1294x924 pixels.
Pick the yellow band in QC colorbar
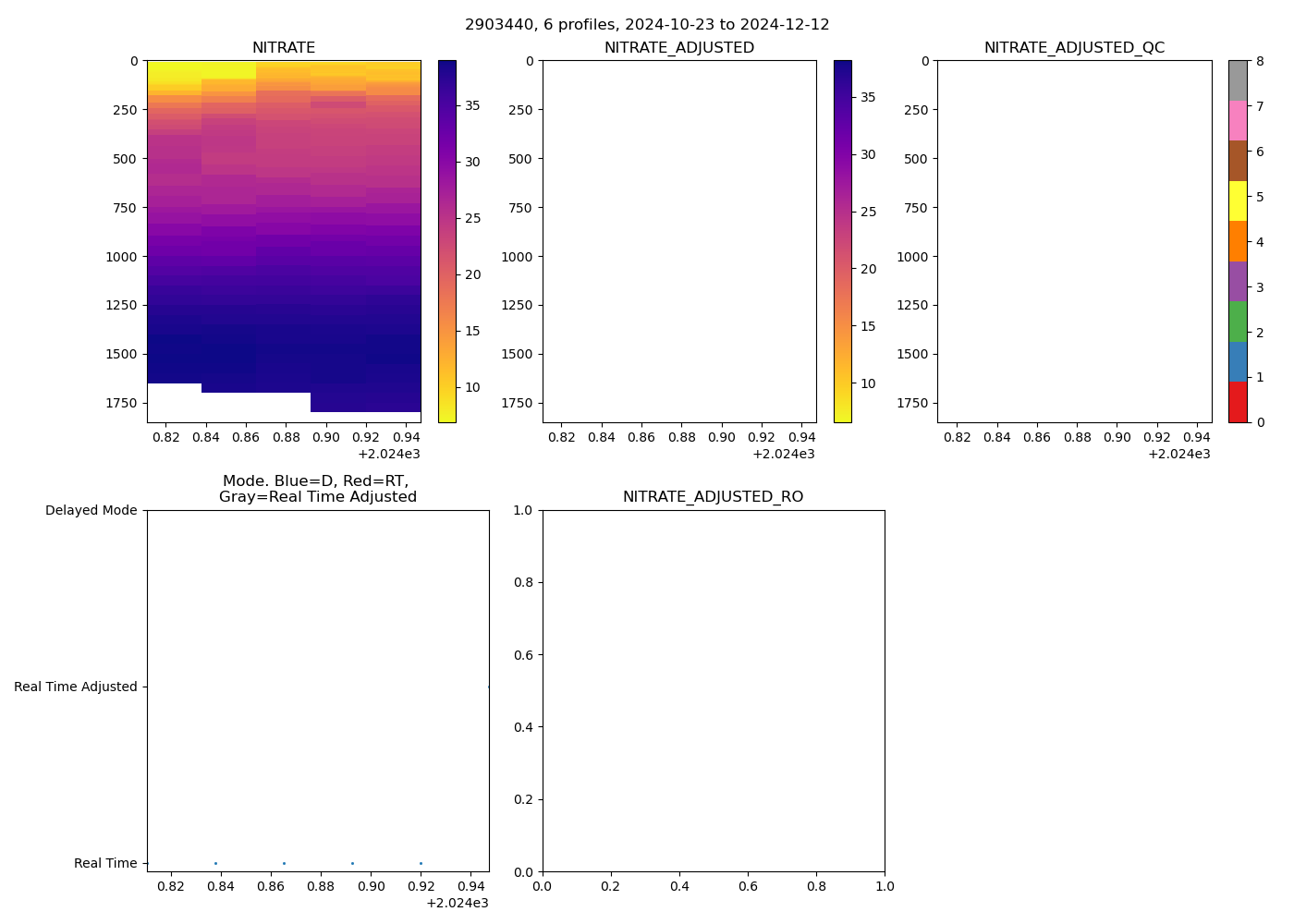pos(1238,201)
